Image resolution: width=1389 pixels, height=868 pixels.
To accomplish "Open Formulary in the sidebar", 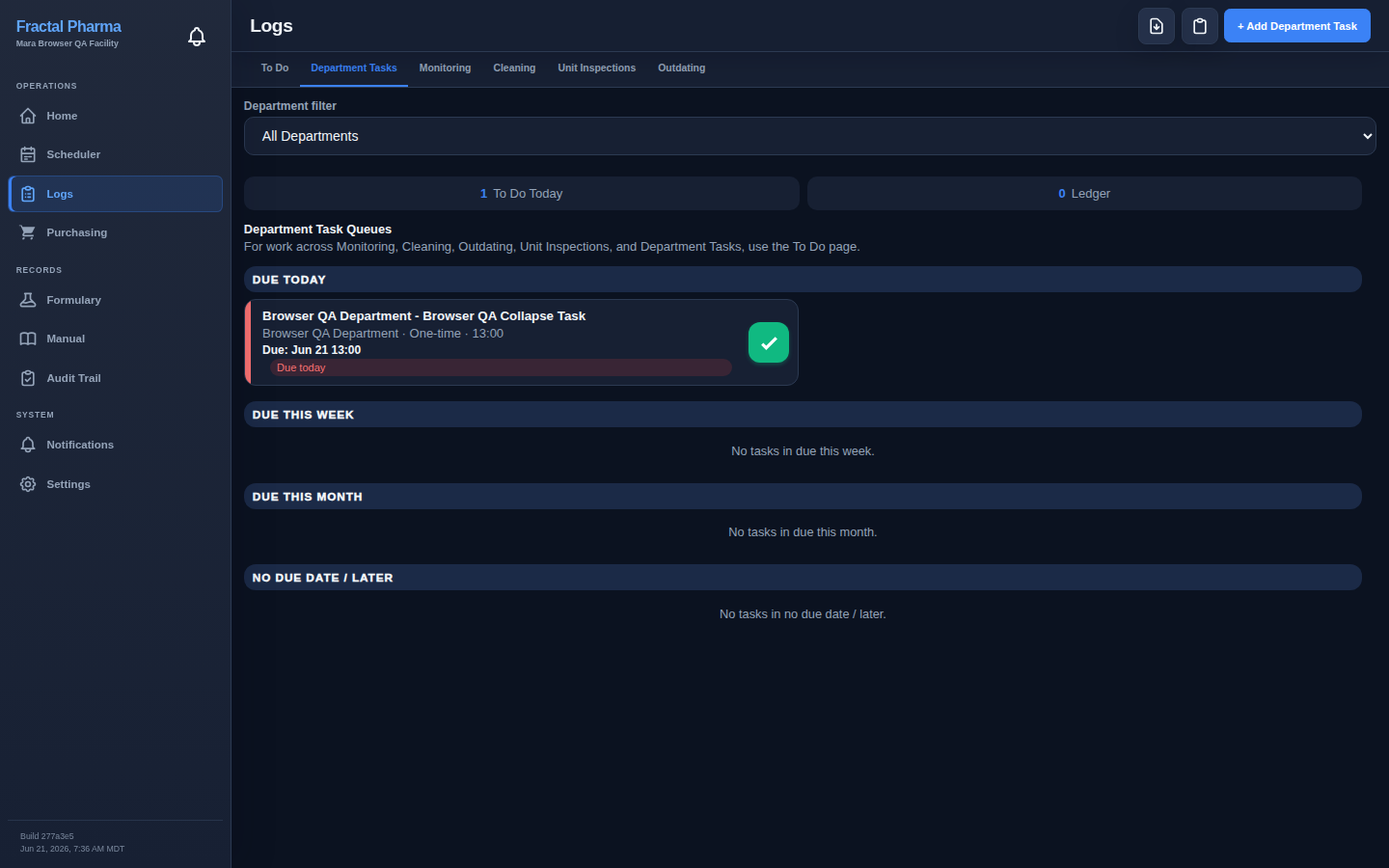I will click(116, 300).
